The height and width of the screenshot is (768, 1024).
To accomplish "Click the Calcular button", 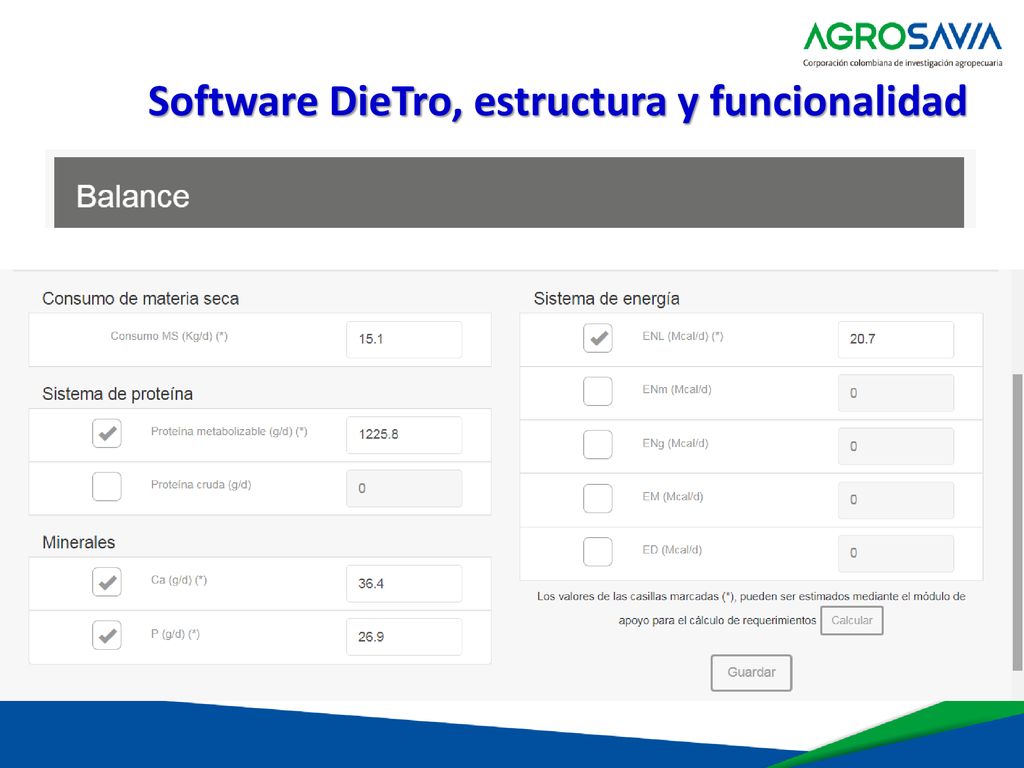I will coord(852,620).
